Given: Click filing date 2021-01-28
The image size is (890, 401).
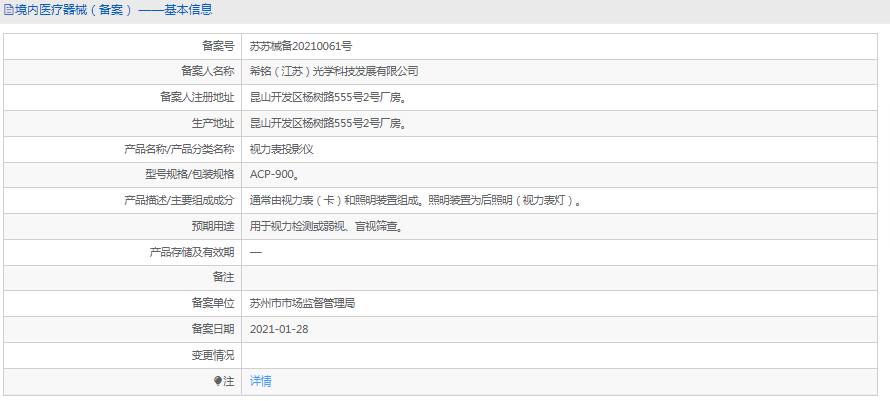Looking at the screenshot, I should tap(279, 329).
